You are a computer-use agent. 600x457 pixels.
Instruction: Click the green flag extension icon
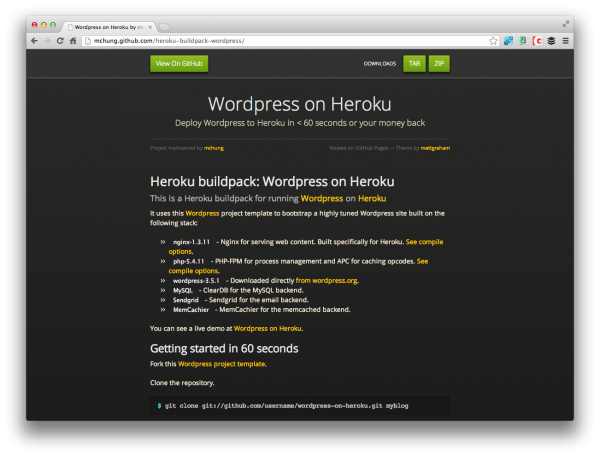tap(522, 41)
